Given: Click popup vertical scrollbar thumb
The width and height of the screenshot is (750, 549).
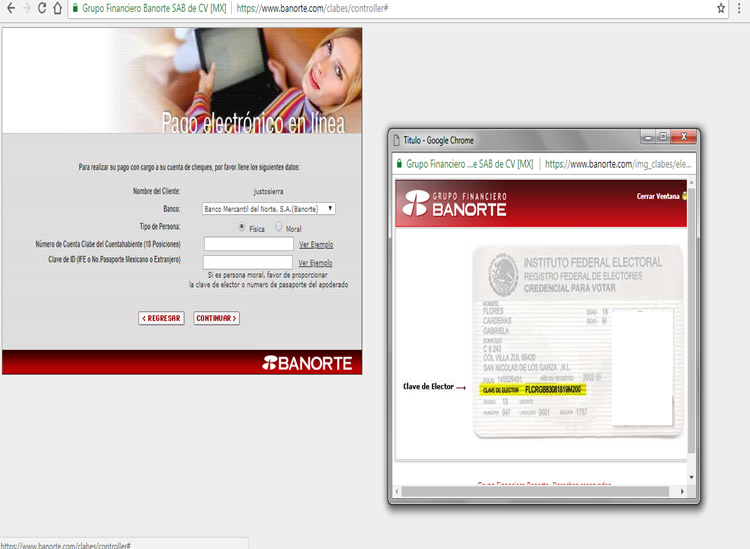Looking at the screenshot, I should (691, 320).
